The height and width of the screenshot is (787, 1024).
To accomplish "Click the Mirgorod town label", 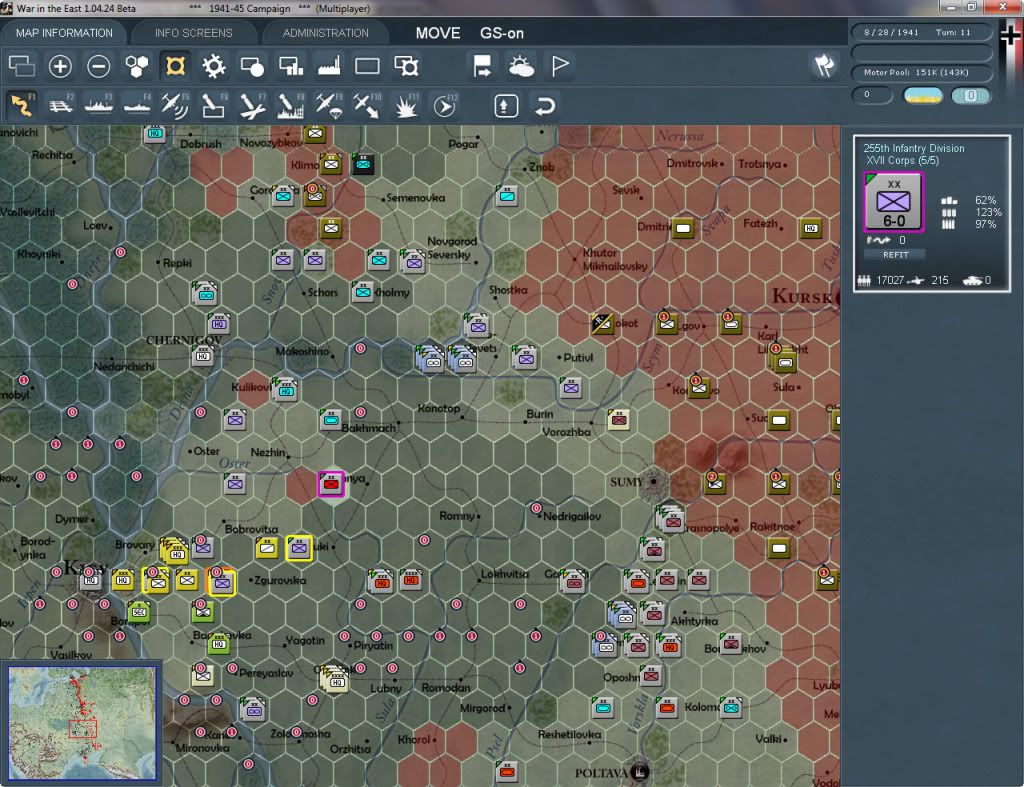I will 482,708.
